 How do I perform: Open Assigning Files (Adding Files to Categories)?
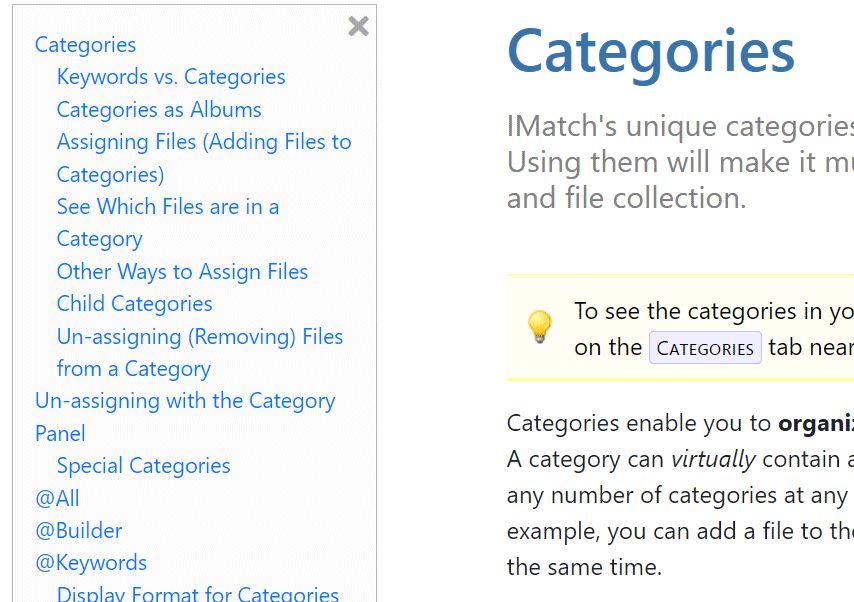tap(204, 158)
